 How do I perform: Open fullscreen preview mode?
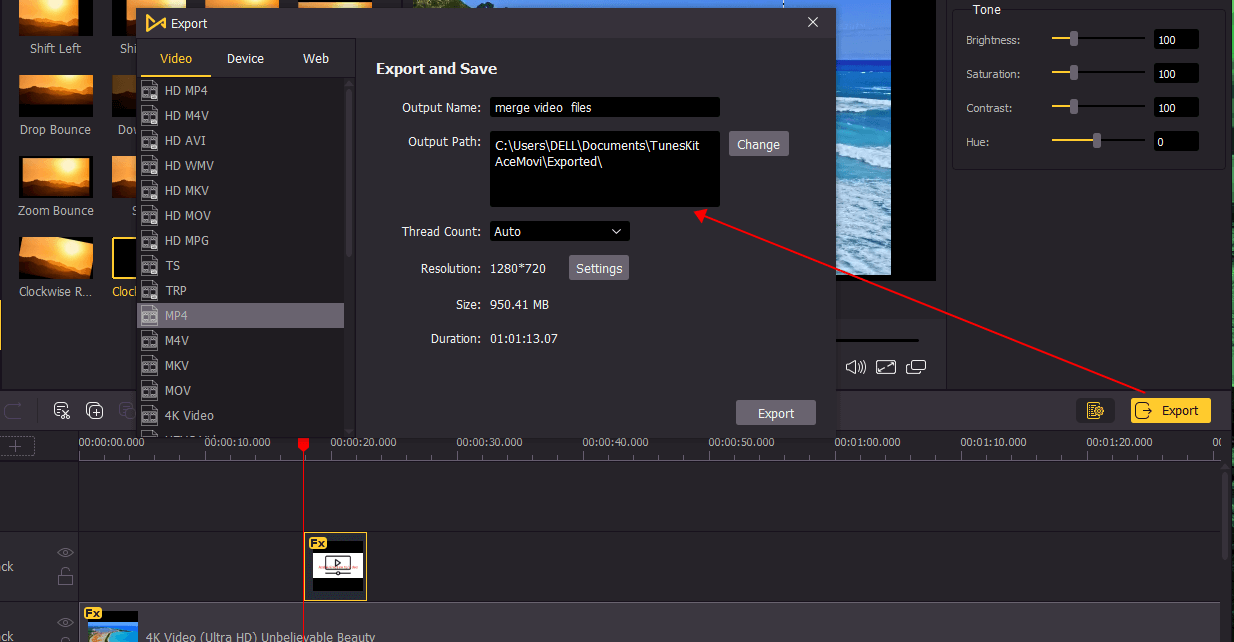pyautogui.click(x=885, y=367)
